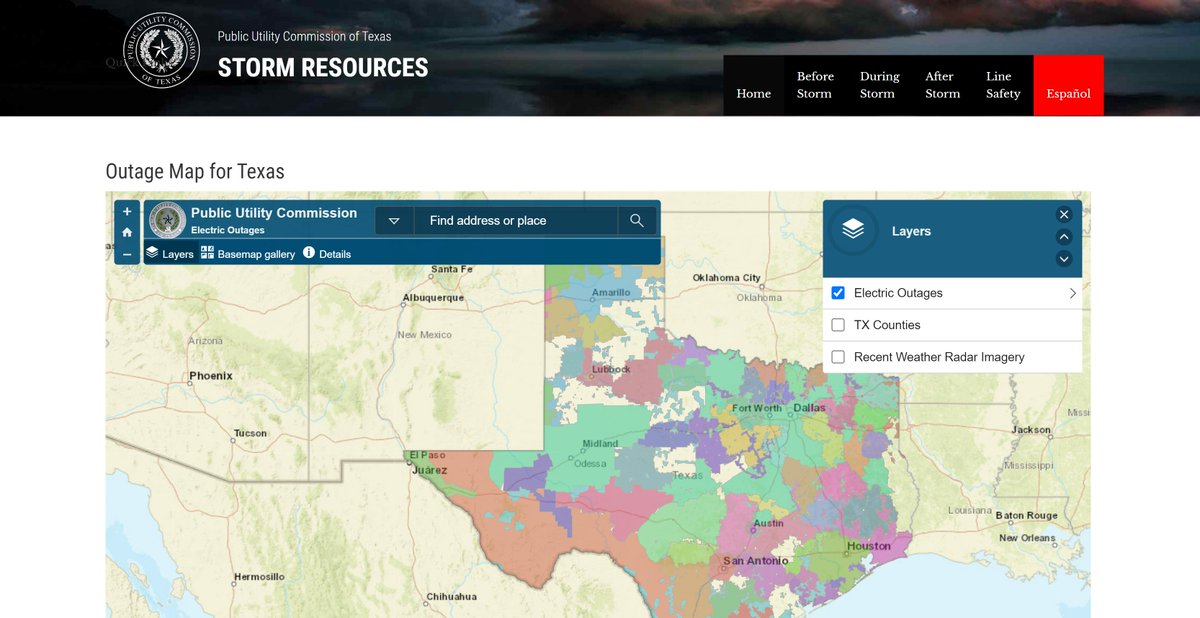Zoom in using the plus icon
This screenshot has height=618, width=1200.
pos(126,211)
